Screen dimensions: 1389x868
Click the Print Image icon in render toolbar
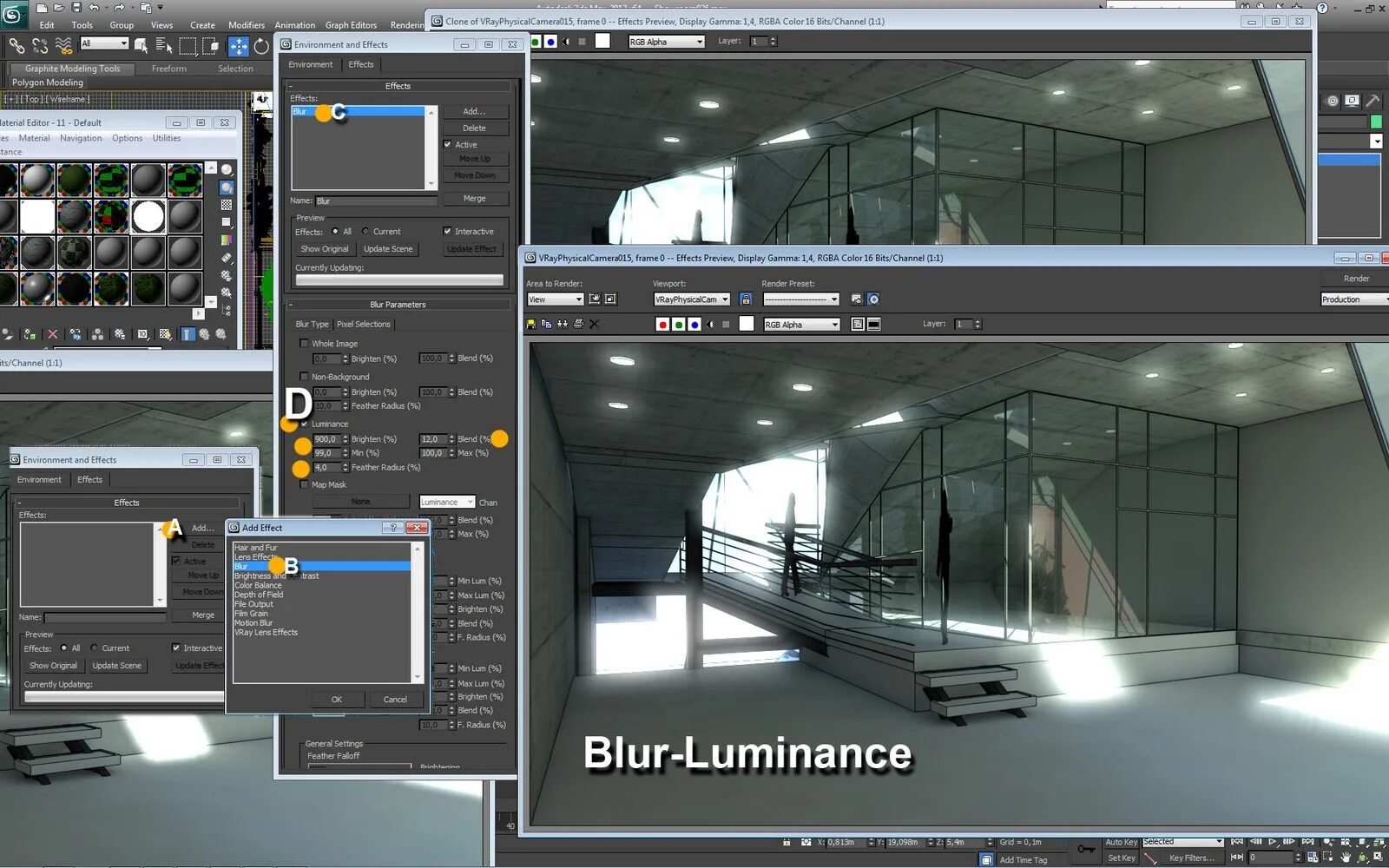point(578,324)
